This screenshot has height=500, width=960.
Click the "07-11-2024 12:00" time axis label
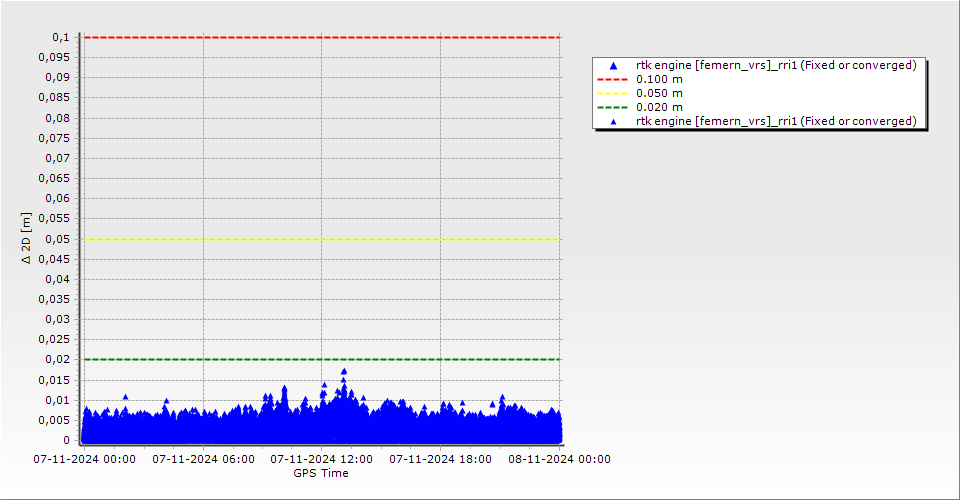[322, 459]
